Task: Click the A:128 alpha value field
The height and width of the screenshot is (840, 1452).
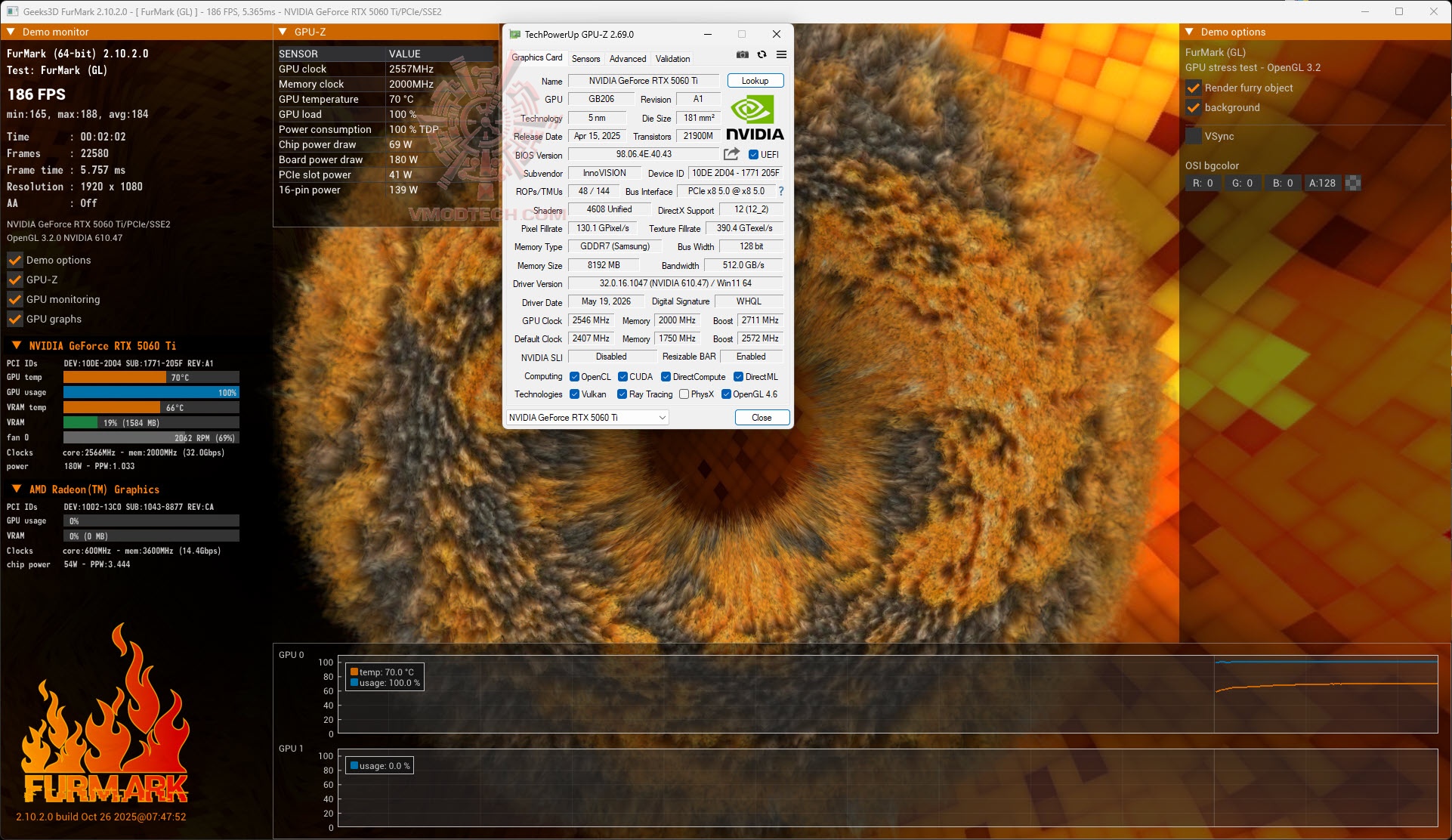Action: 1323,183
